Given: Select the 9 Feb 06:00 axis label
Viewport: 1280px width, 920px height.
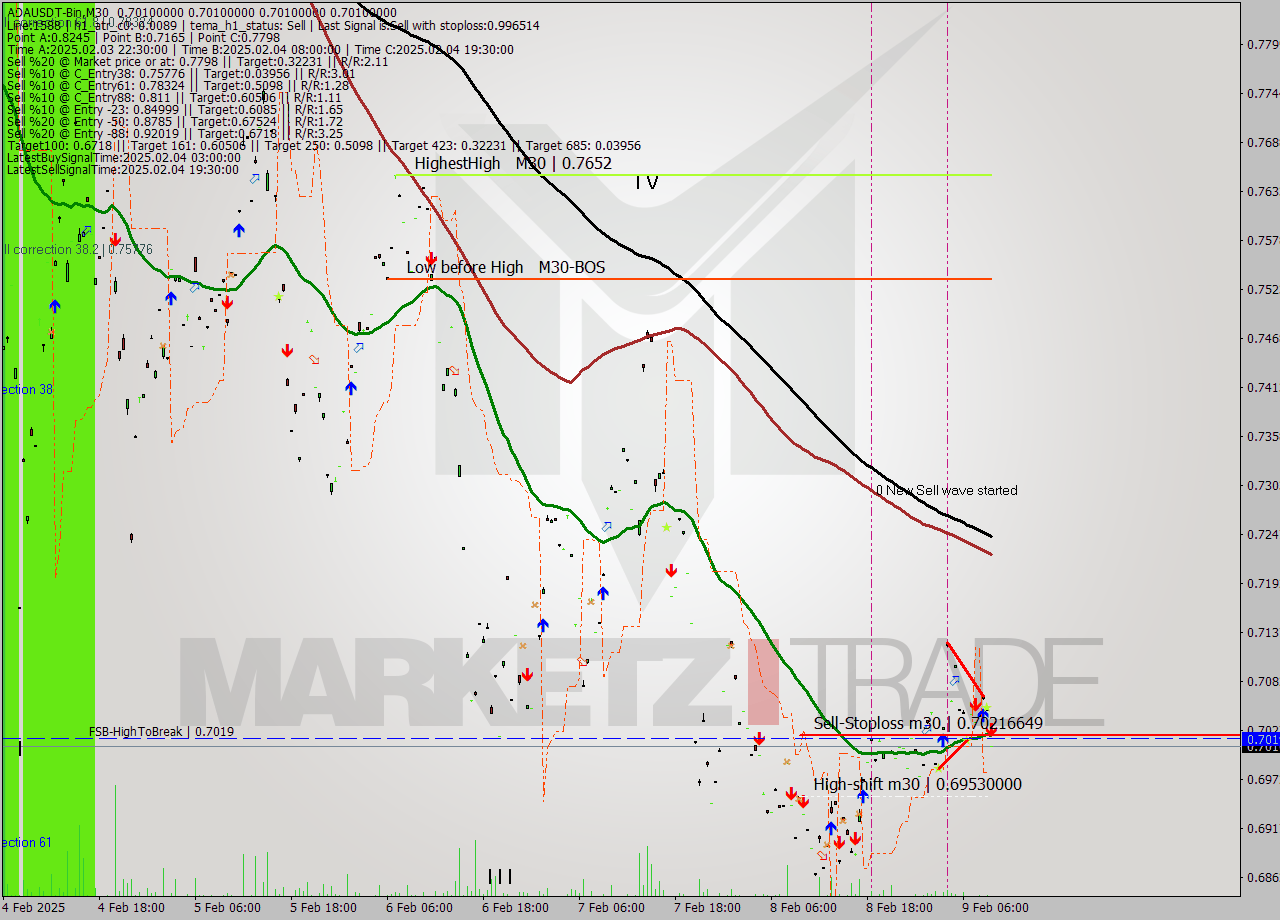Looking at the screenshot, I should [x=996, y=907].
